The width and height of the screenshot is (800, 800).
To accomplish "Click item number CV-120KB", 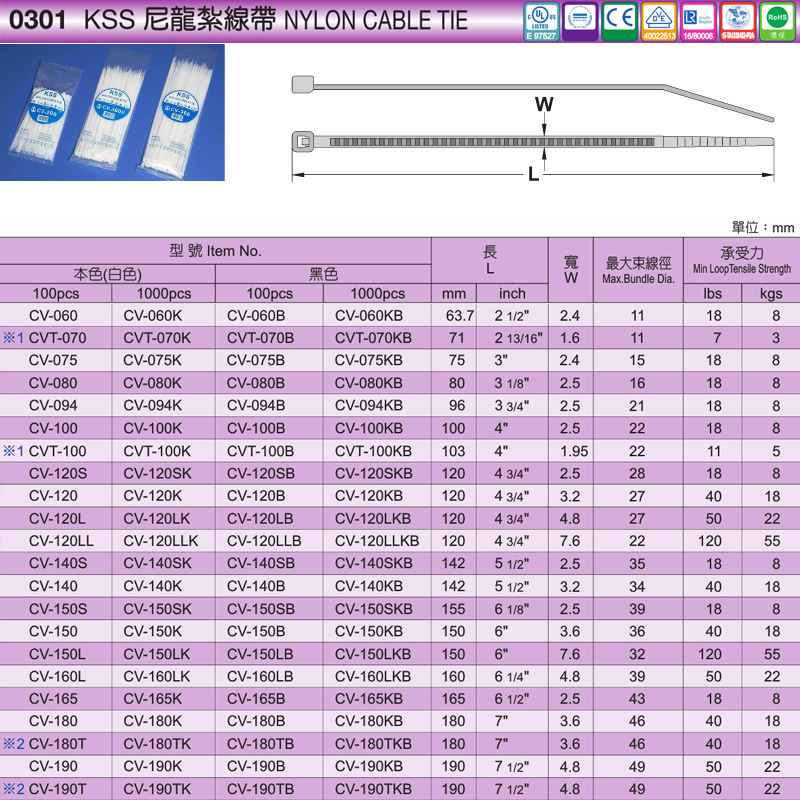I will tap(368, 496).
